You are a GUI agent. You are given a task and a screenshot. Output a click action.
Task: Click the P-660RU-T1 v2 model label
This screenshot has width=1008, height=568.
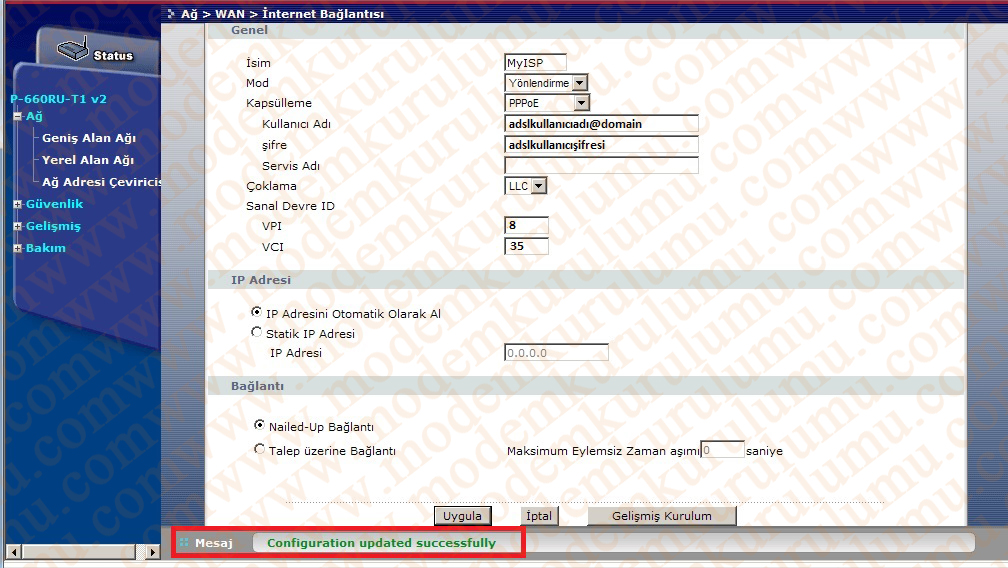(58, 99)
